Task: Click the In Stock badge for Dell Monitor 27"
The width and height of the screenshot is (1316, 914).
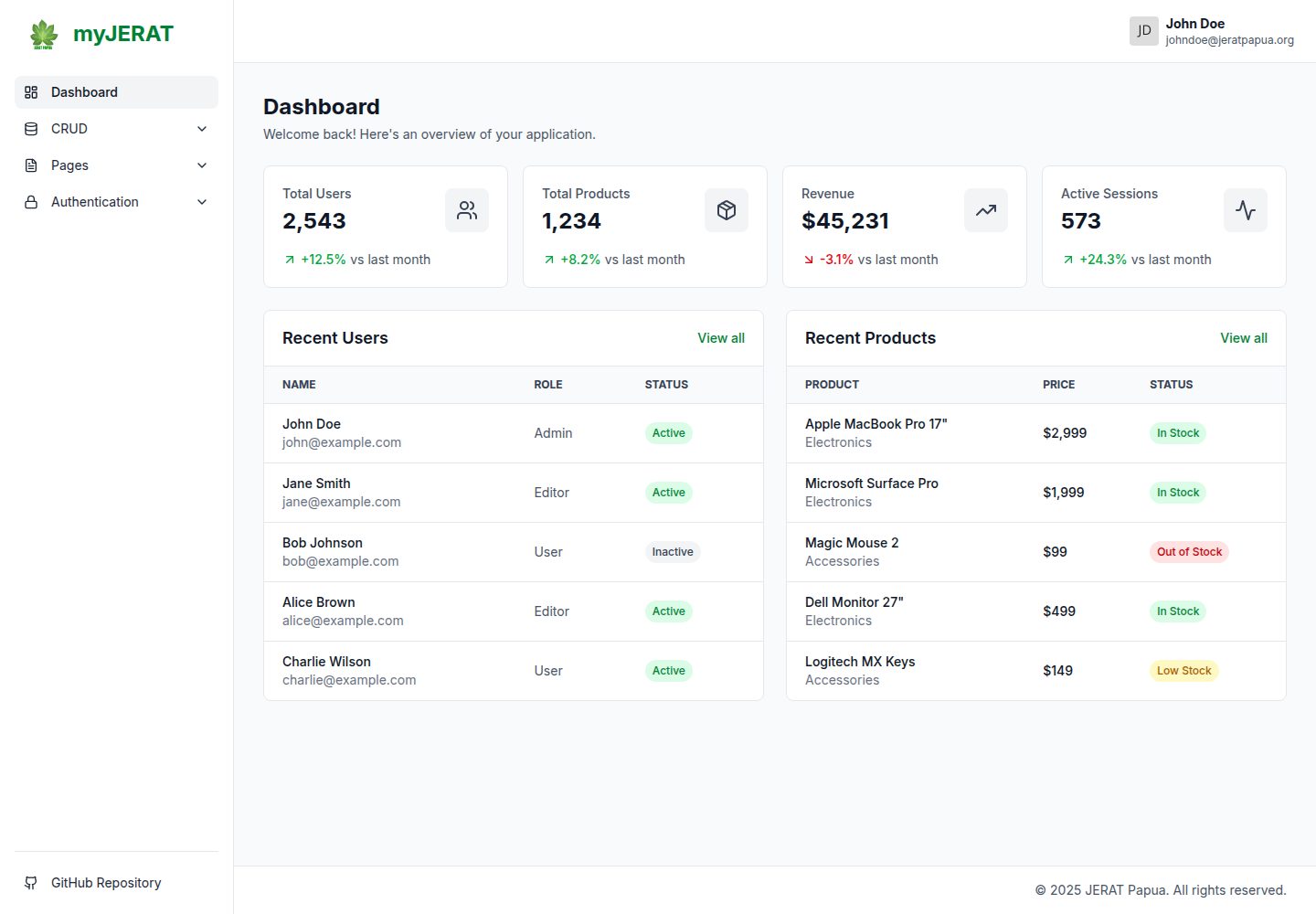Action: point(1178,611)
